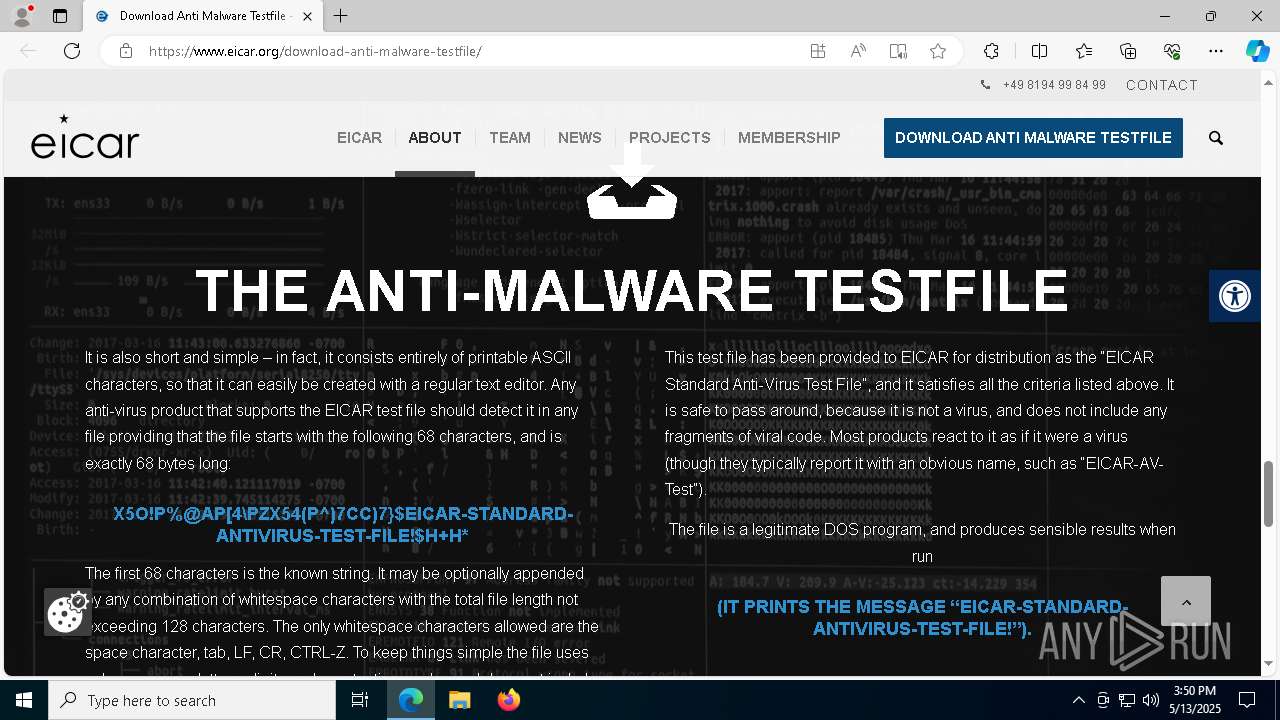Open Collections panel
This screenshot has width=1280, height=720.
click(x=1128, y=51)
